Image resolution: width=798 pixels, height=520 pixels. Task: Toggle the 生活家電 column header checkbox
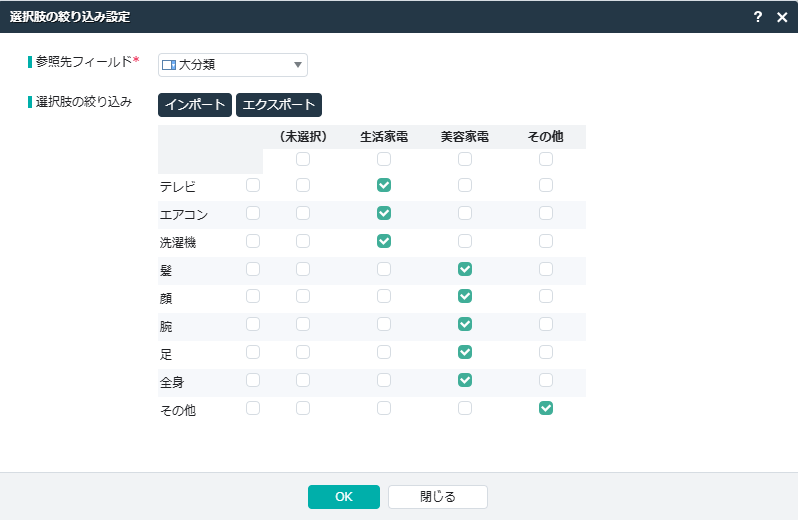point(384,159)
